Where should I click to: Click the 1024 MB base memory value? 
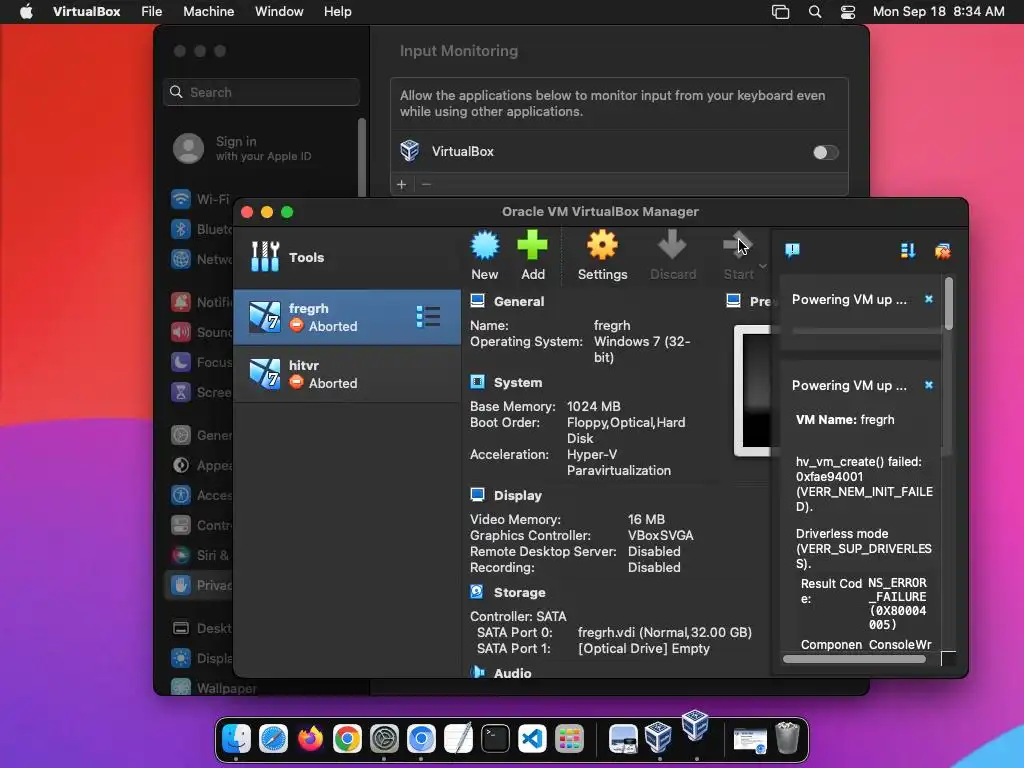(x=593, y=406)
